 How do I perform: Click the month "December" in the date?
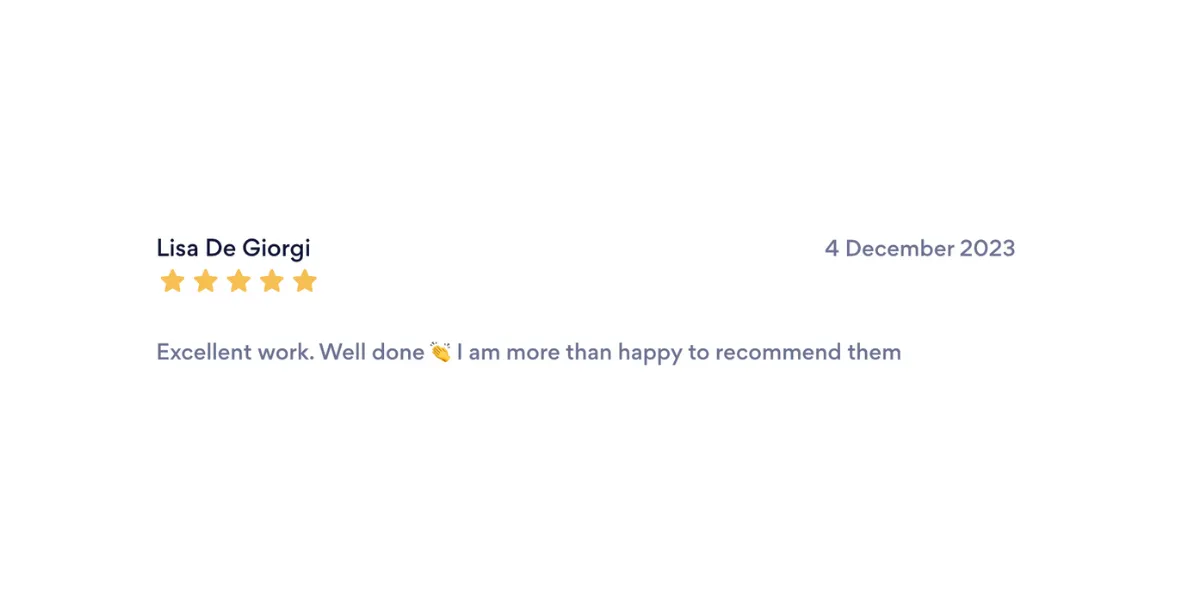pos(900,248)
